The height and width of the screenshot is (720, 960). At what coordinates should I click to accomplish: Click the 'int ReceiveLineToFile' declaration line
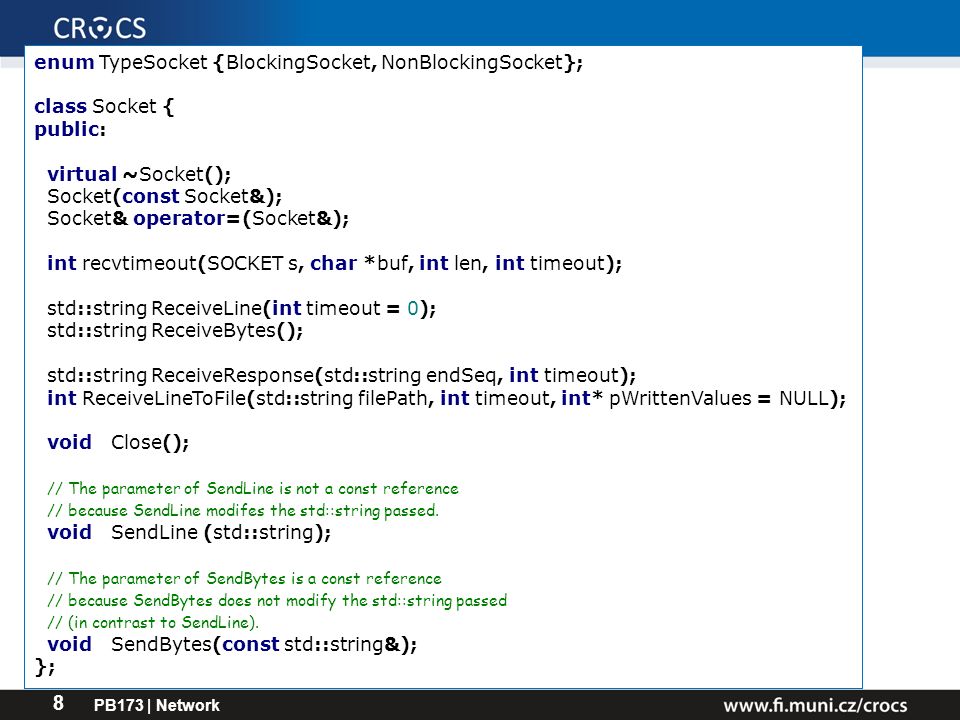coord(446,398)
